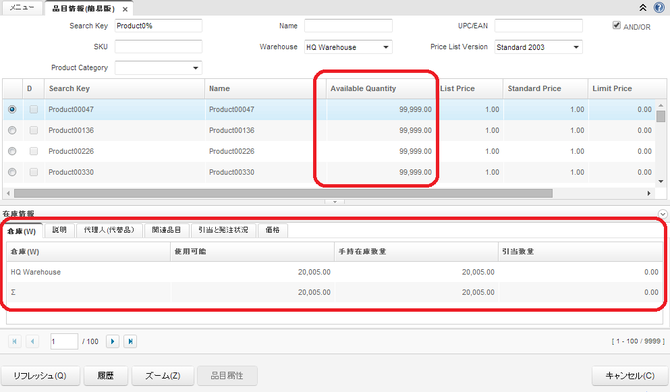Select radio button for Product00330
This screenshot has width=670, height=392.
[x=12, y=172]
